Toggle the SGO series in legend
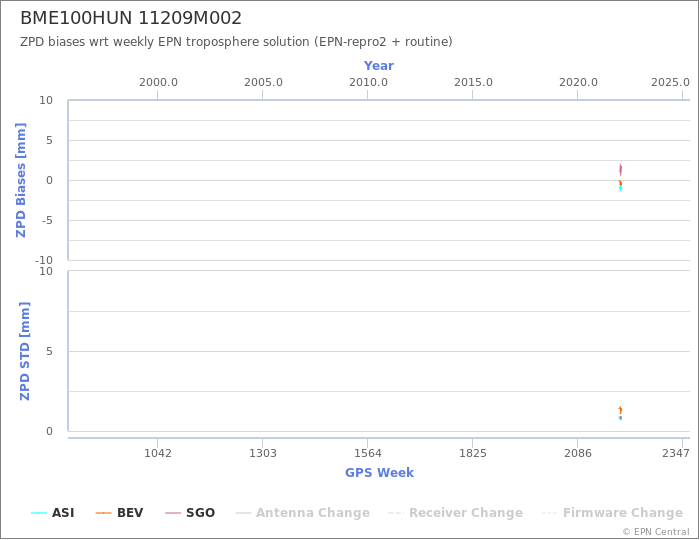700x540 pixels. 190,513
